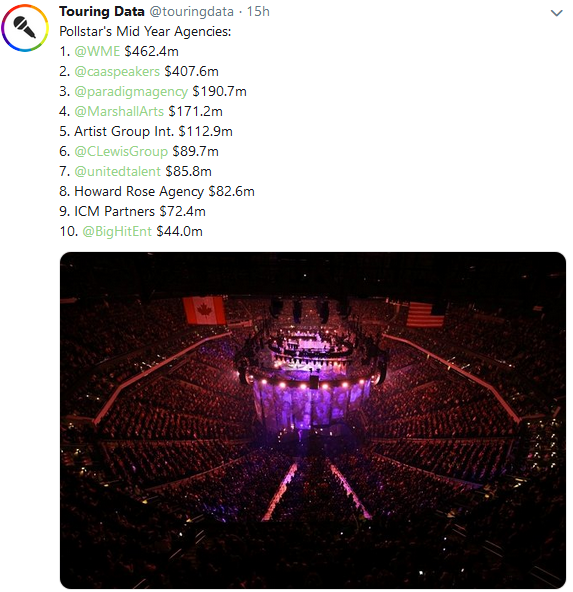Image resolution: width=573 pixels, height=592 pixels.
Task: Click the American flag in the photo
Action: 425,314
